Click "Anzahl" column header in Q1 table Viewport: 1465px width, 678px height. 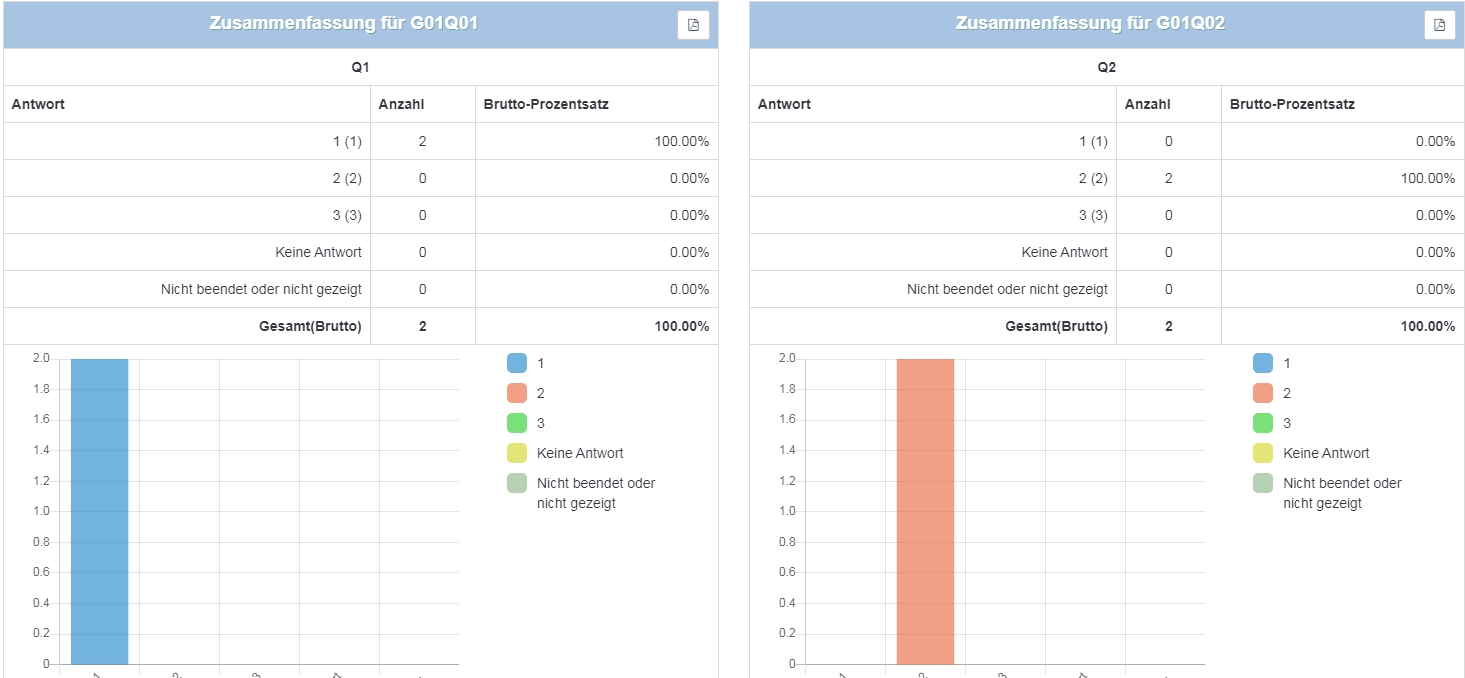[401, 104]
